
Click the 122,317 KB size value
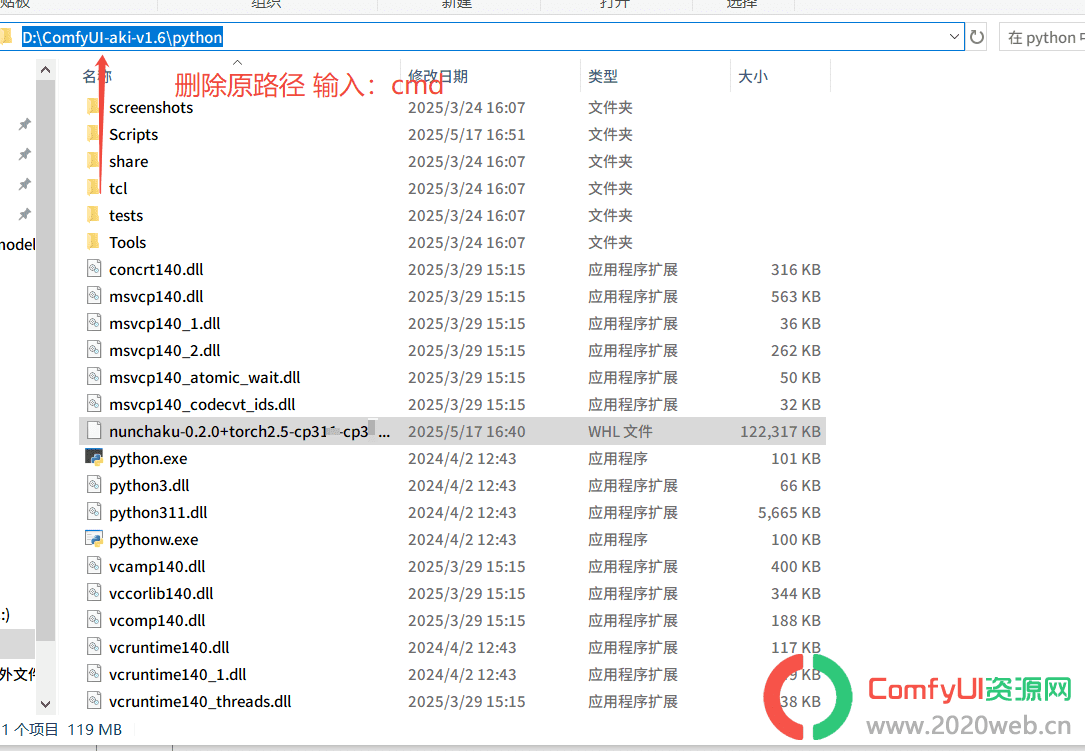click(781, 431)
